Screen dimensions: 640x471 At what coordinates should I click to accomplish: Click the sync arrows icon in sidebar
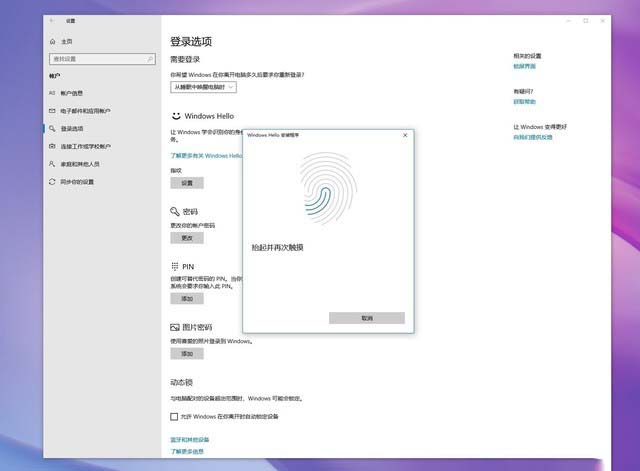52,182
